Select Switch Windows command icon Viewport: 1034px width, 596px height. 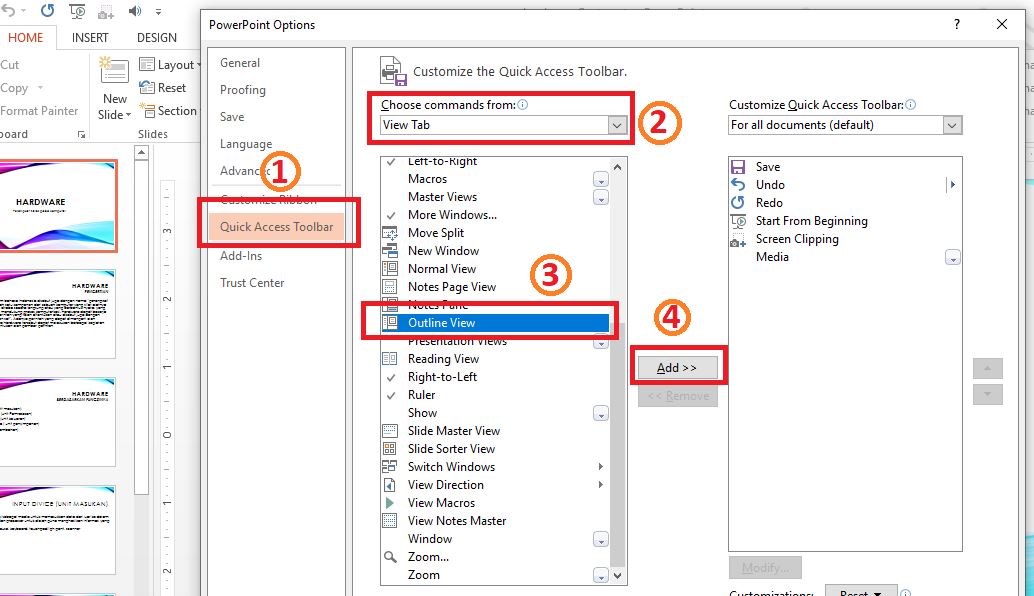(390, 466)
